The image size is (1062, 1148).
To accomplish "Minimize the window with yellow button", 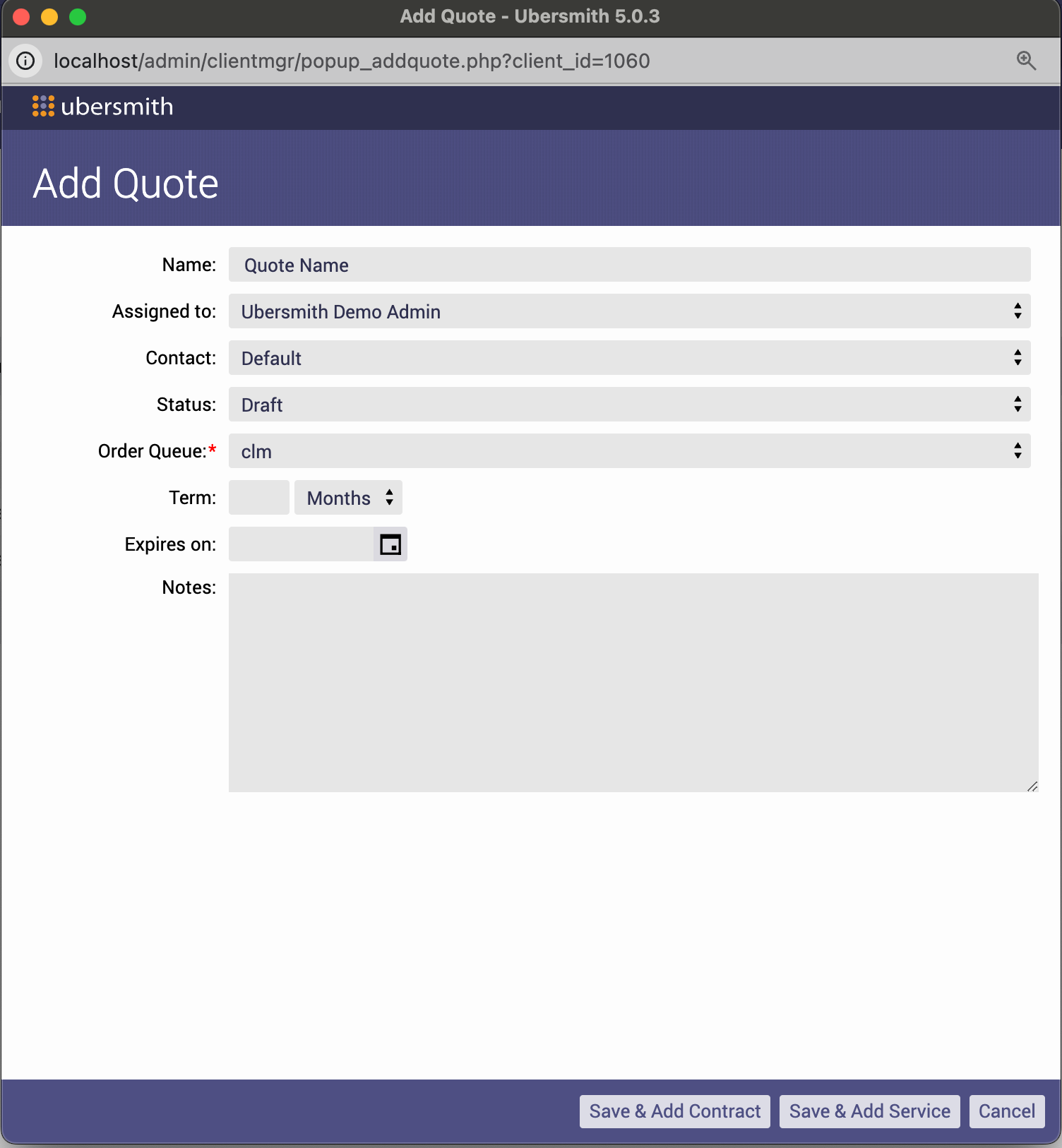I will tap(49, 16).
